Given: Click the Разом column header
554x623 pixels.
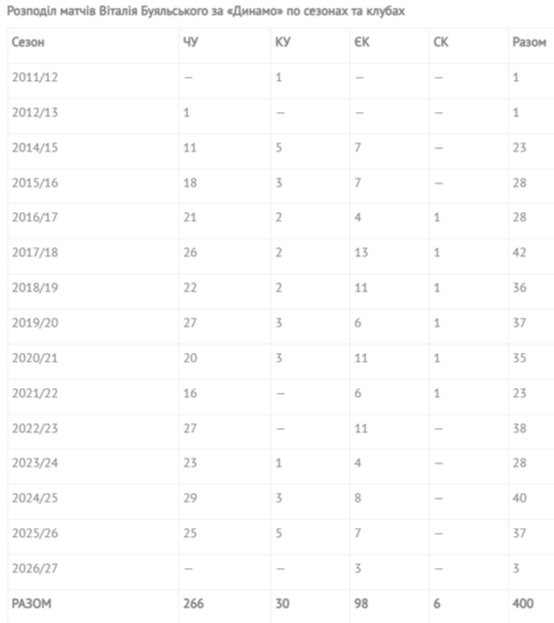Looking at the screenshot, I should coord(529,42).
